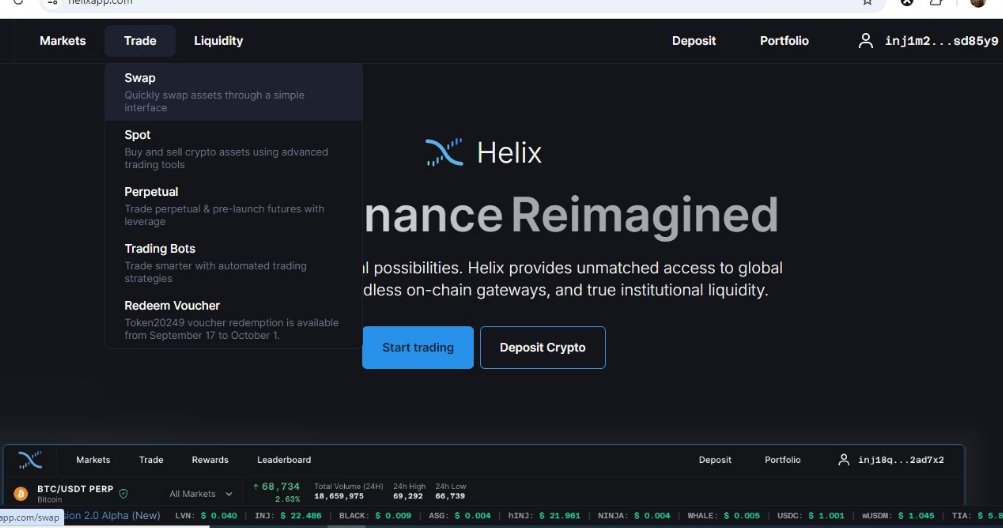The width and height of the screenshot is (1003, 528).
Task: Open wallet address inj1m2...sd85y9
Action: click(941, 41)
